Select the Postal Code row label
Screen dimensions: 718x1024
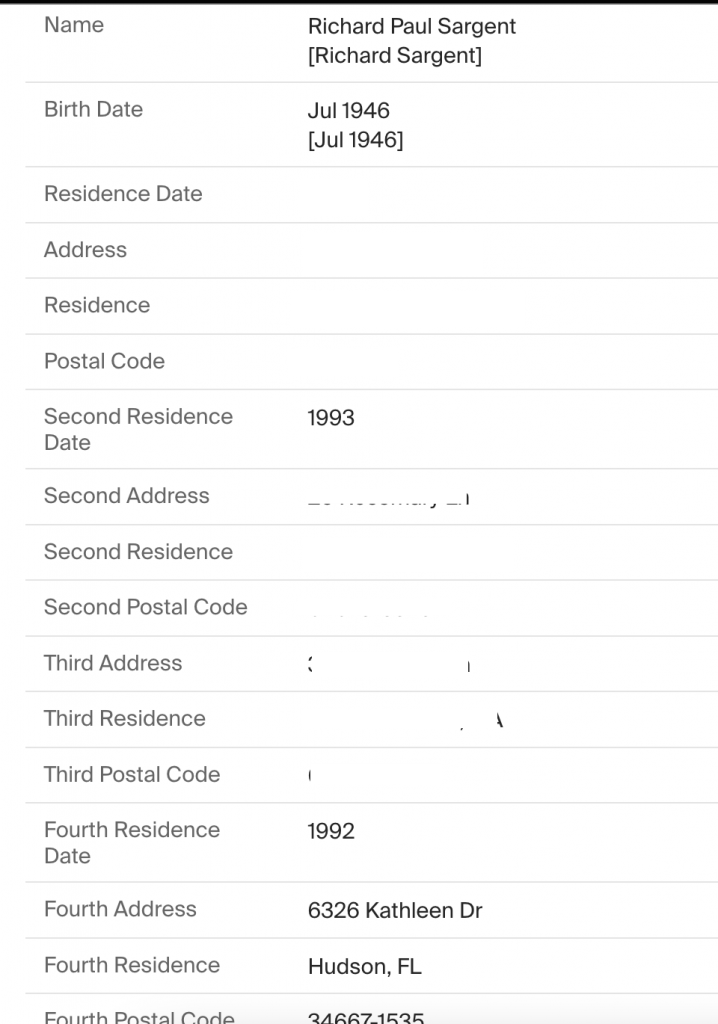click(x=104, y=362)
